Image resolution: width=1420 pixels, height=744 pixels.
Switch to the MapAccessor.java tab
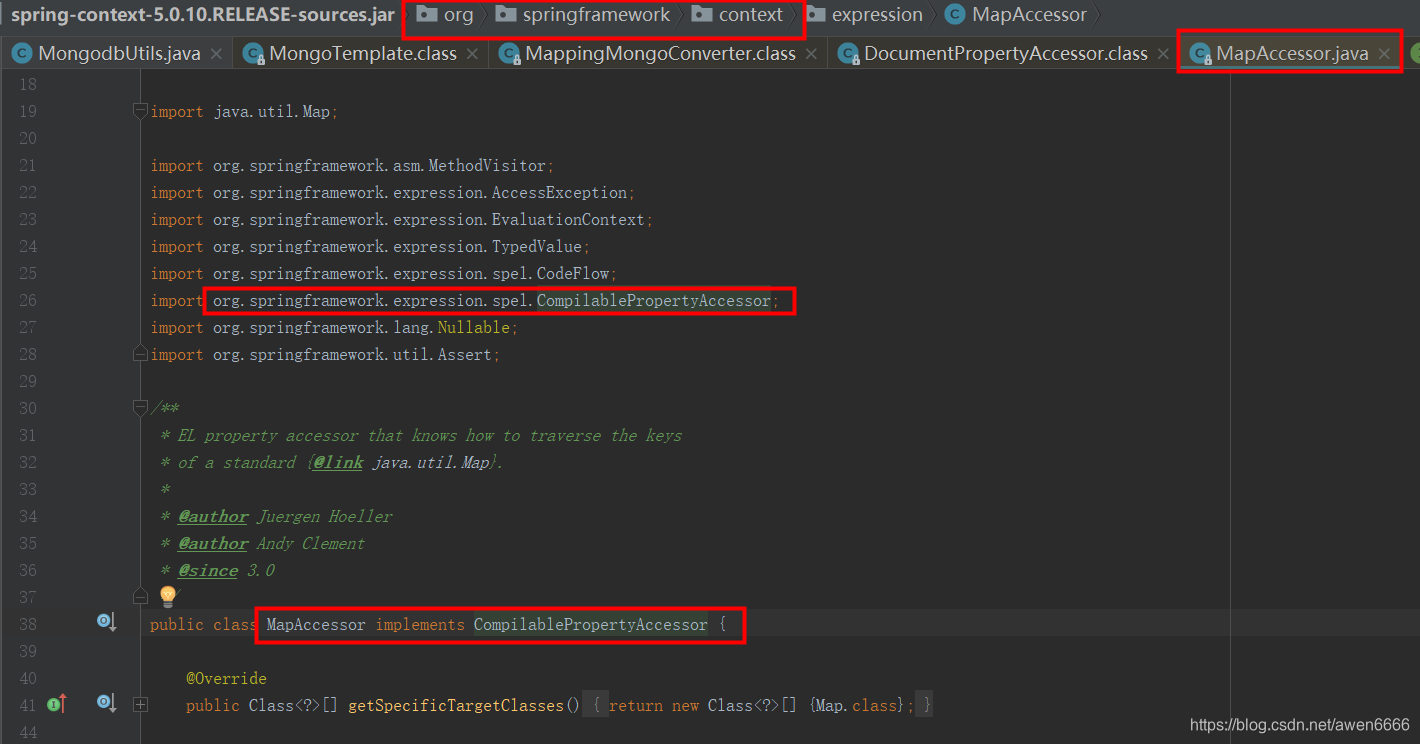[x=1292, y=53]
